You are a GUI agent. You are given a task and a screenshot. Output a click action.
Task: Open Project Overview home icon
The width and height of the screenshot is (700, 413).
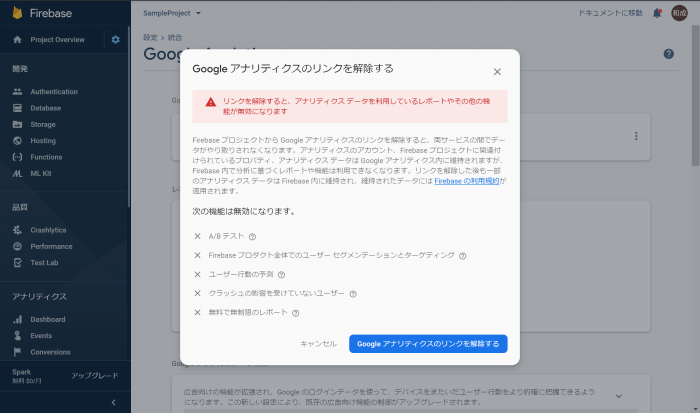click(17, 40)
